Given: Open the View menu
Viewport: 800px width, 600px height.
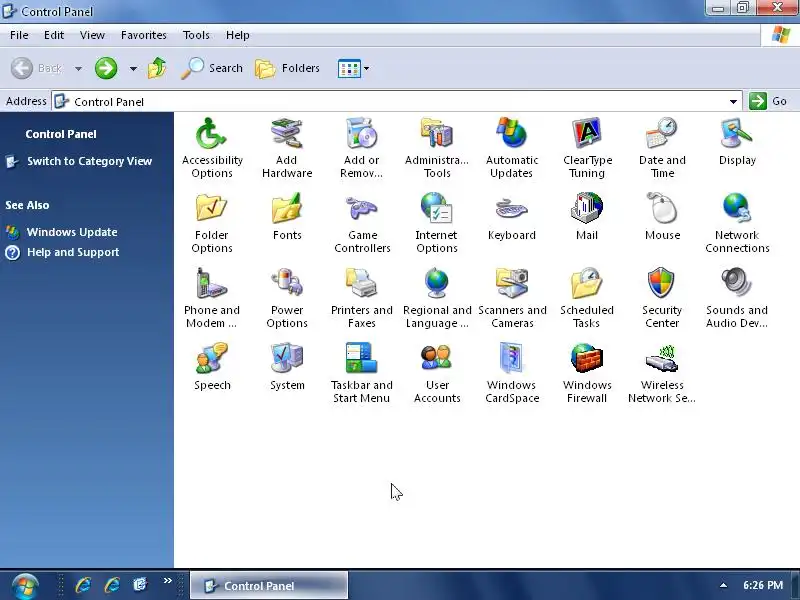Looking at the screenshot, I should click(x=92, y=35).
